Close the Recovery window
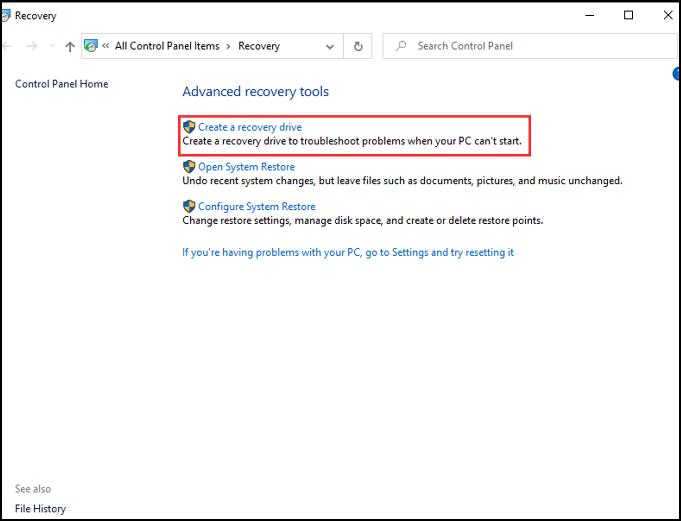 pyautogui.click(x=668, y=15)
